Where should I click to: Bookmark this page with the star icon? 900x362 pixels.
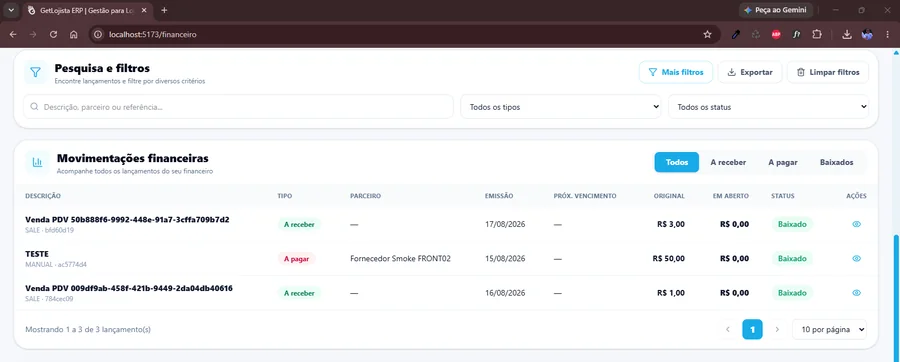tap(707, 34)
